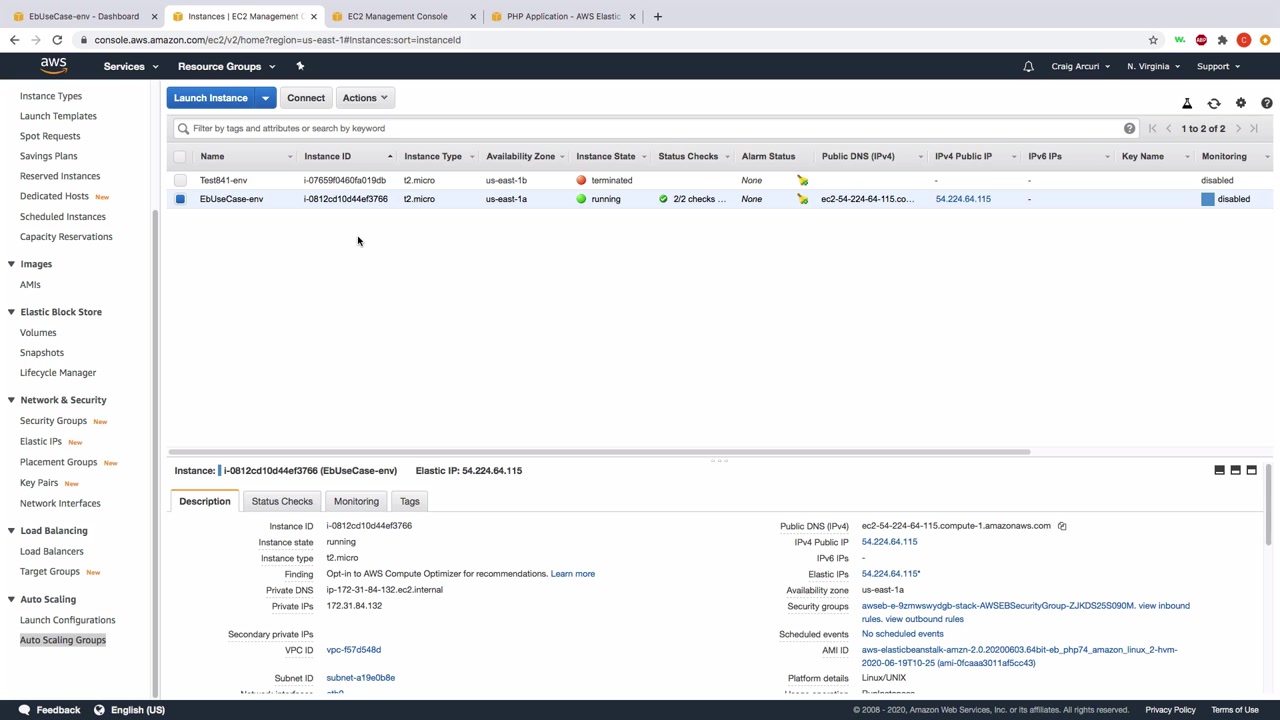The width and height of the screenshot is (1280, 720).
Task: Switch to the Status Checks tab
Action: tap(282, 501)
